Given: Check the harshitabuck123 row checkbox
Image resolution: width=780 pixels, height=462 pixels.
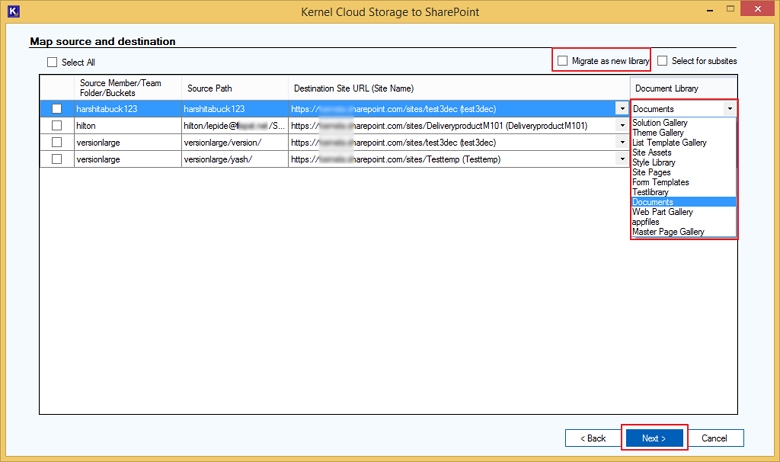Looking at the screenshot, I should (x=57, y=109).
